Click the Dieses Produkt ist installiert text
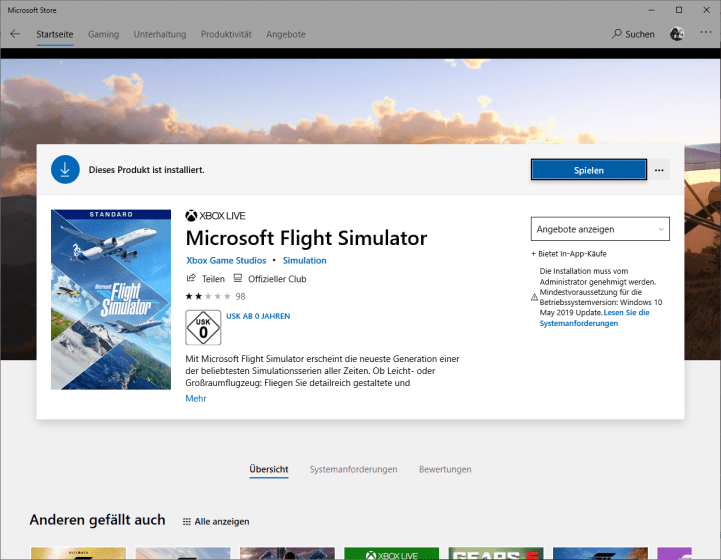This screenshot has height=560, width=721. [147, 170]
